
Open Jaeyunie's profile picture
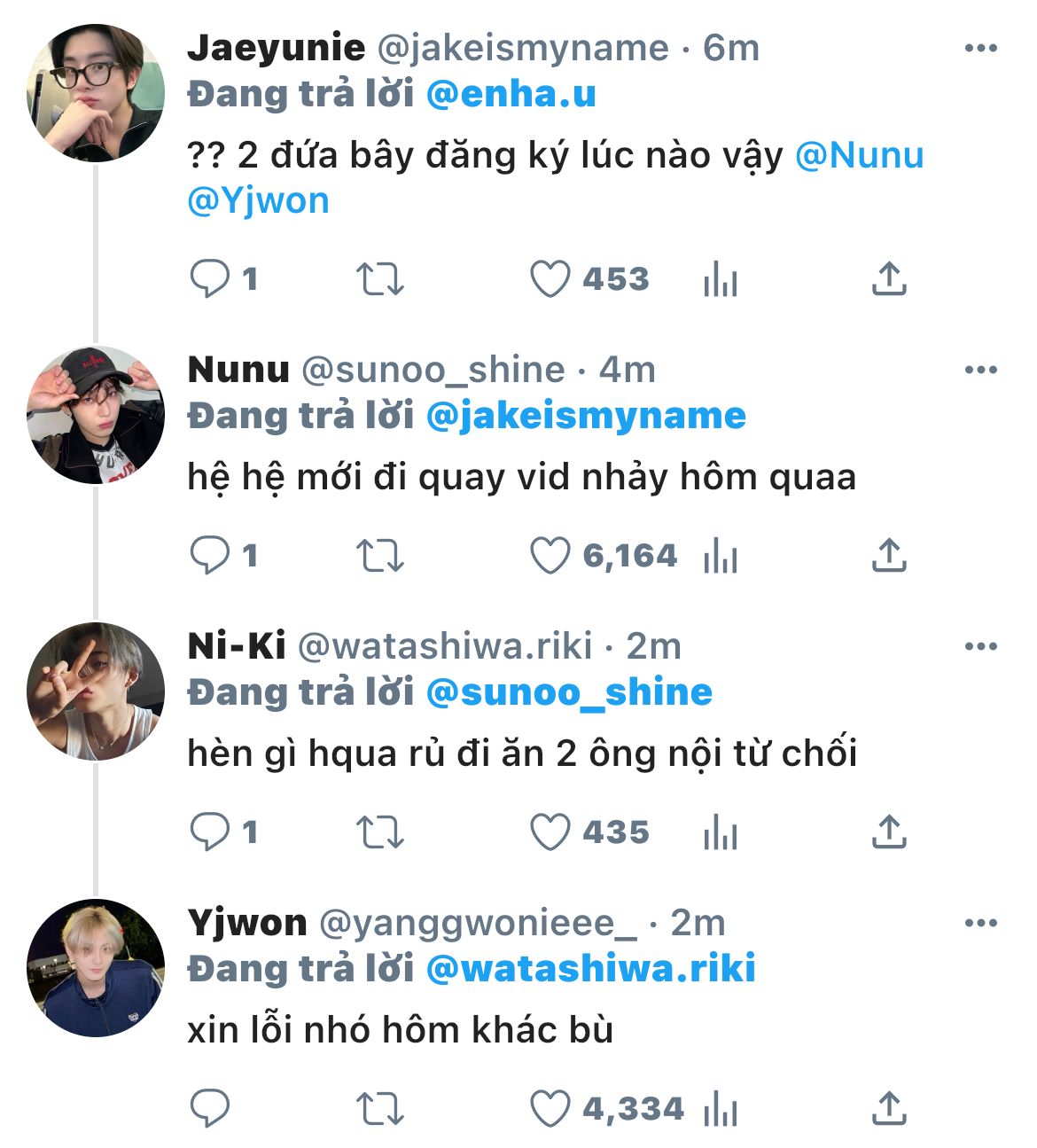[95, 93]
